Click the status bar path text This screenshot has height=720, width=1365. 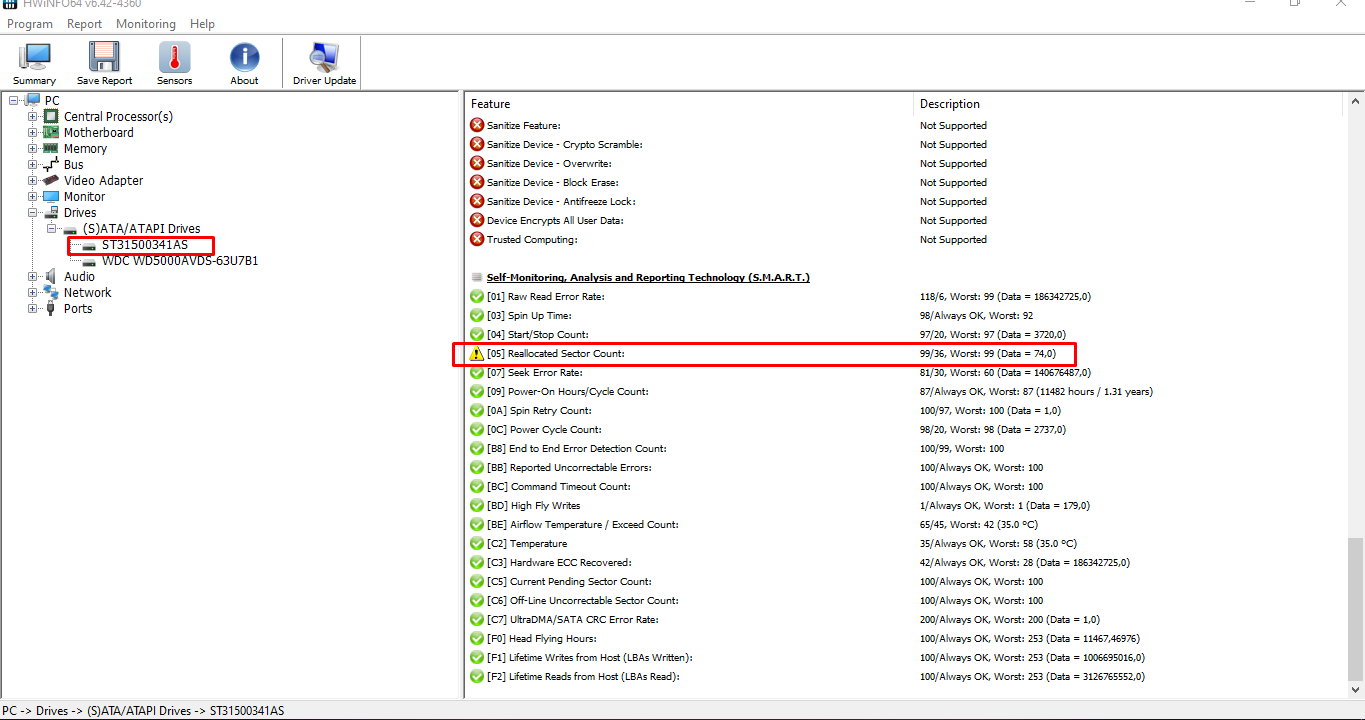[143, 710]
